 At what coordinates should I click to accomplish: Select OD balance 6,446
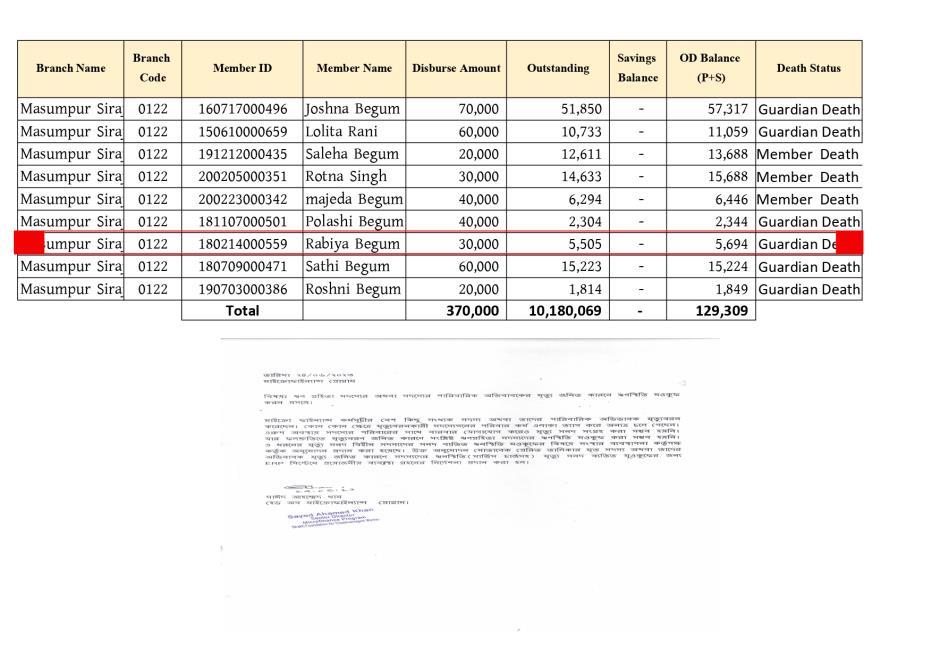tap(731, 199)
